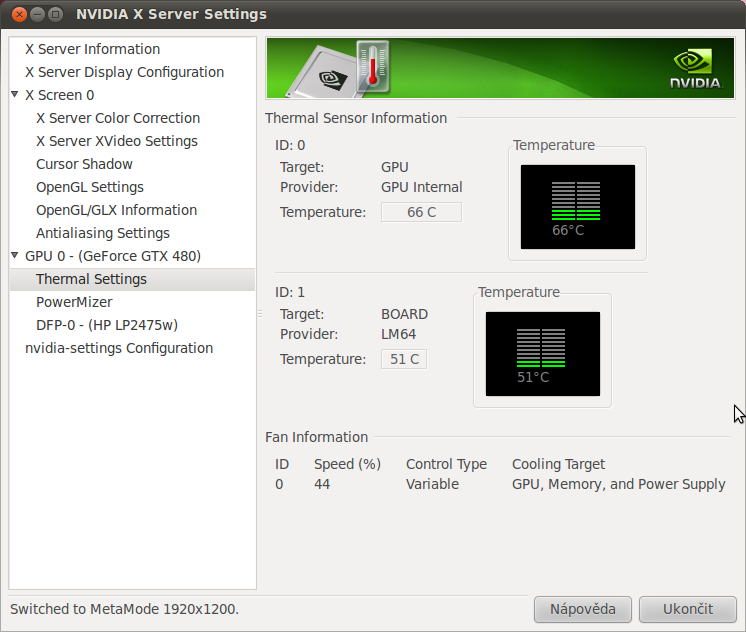Screen dimensions: 746x632
Task: Click the Variable control type value
Action: coord(432,484)
